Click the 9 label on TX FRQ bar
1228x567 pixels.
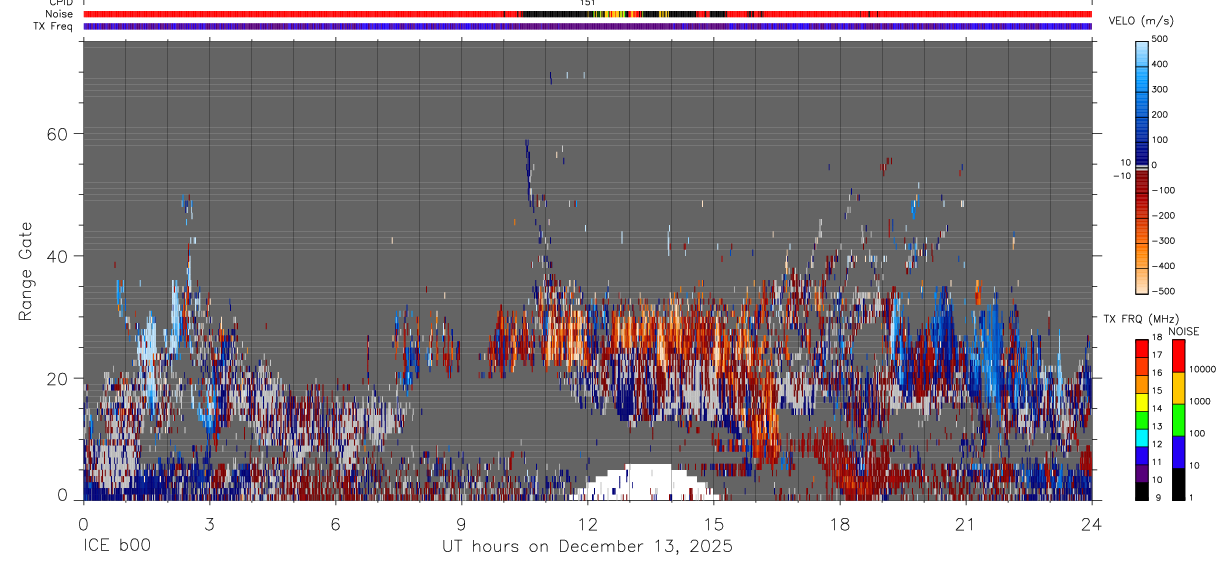pos(1157,498)
